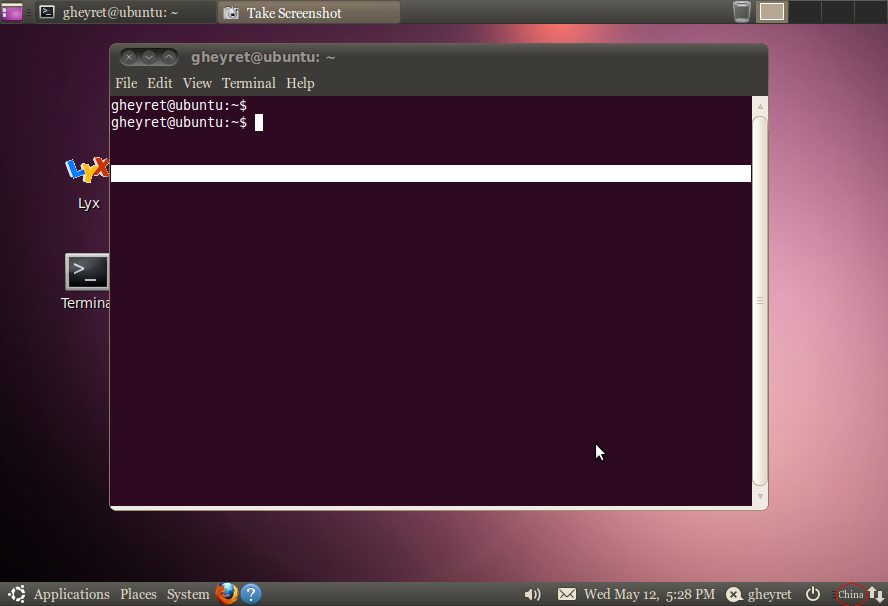Image resolution: width=888 pixels, height=606 pixels.
Task: Click the second prompt line with cursor
Action: (x=187, y=122)
